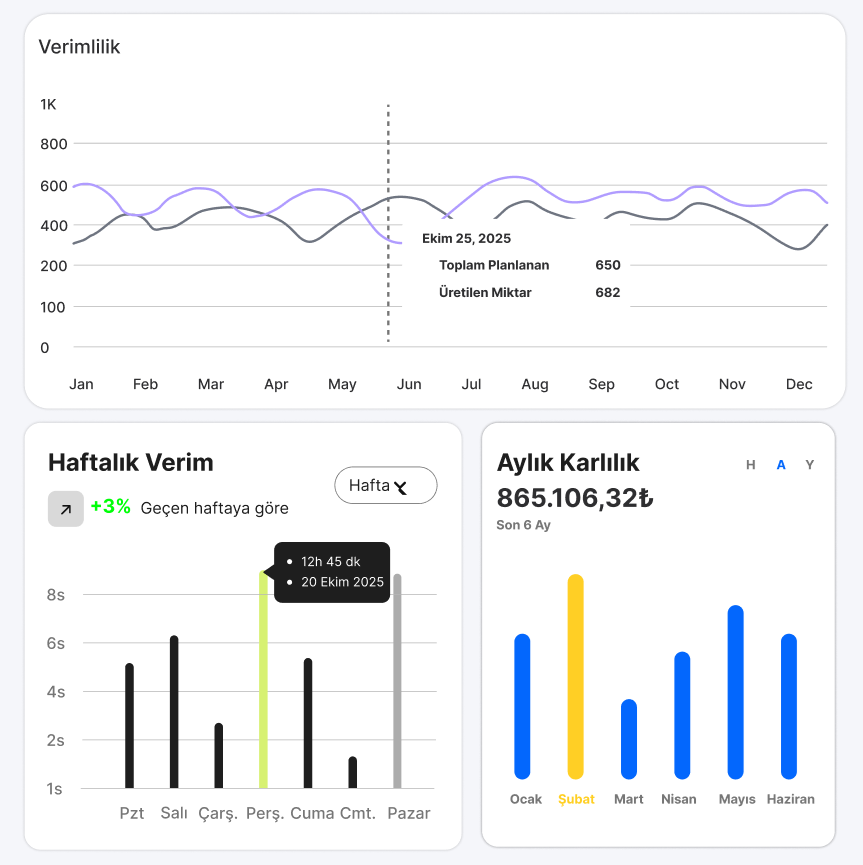Click the Şubat label under yellow bar
Viewport: 863px width, 865px height.
coord(575,799)
